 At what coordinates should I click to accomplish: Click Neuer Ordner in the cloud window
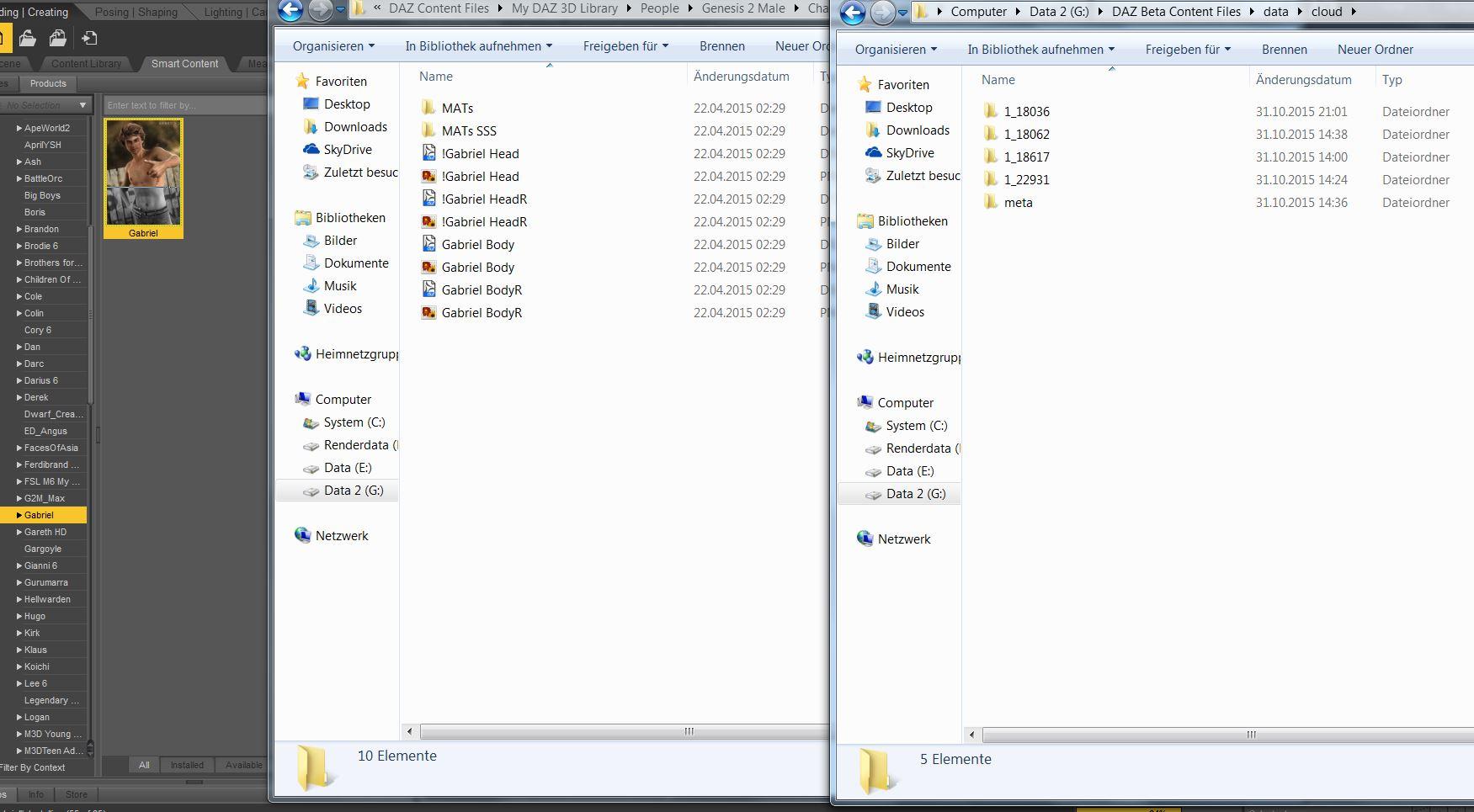1376,49
